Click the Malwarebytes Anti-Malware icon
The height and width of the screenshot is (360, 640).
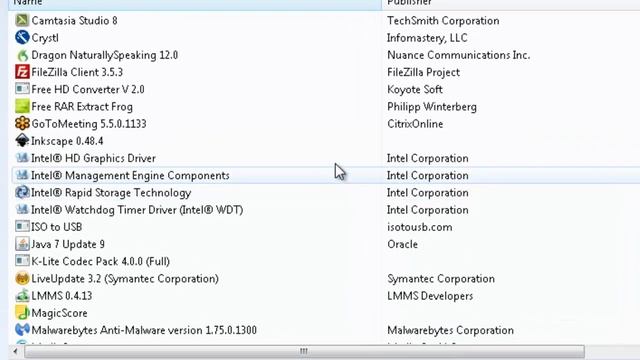pos(22,330)
